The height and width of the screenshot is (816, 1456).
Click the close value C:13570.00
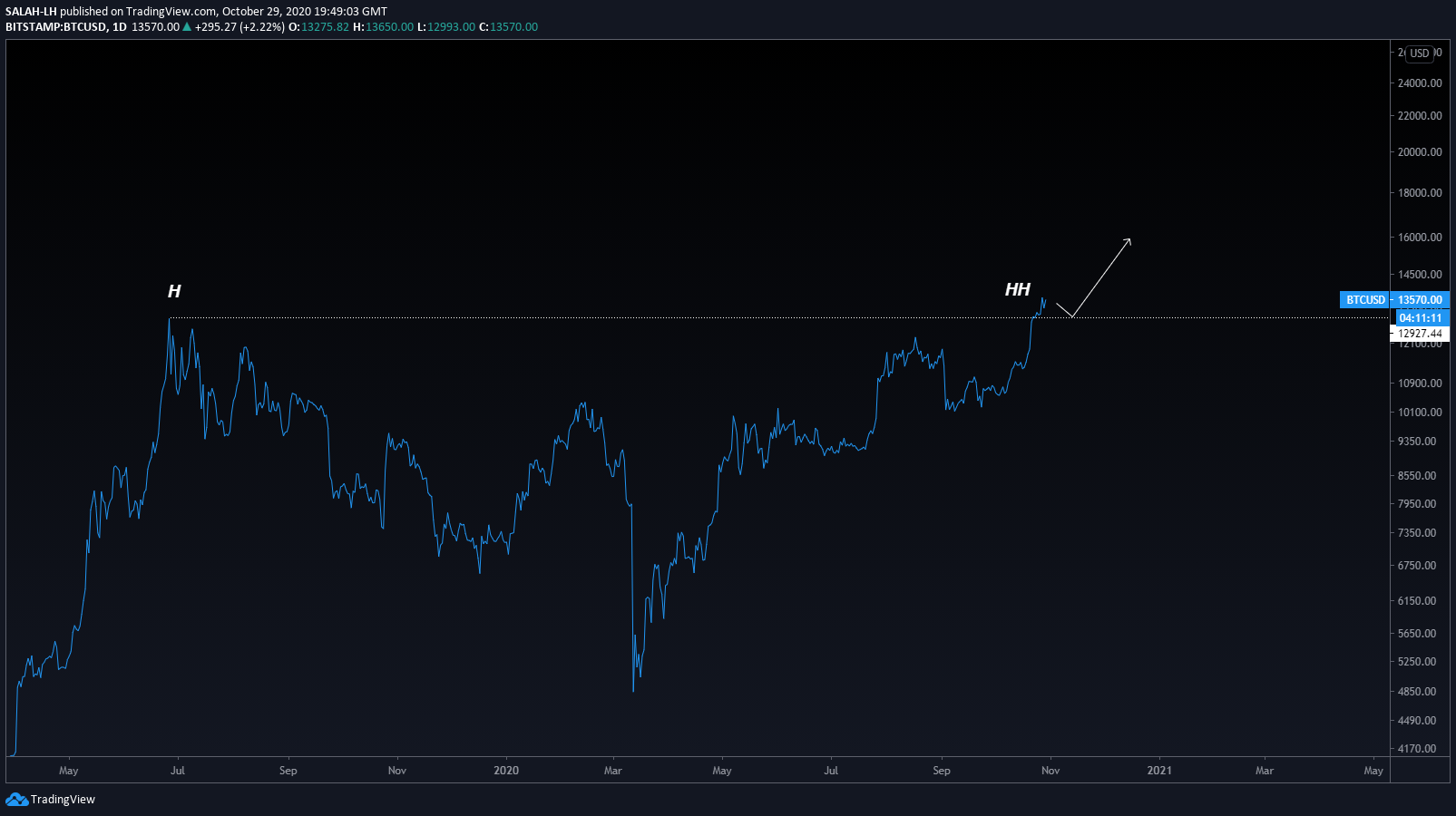508,27
